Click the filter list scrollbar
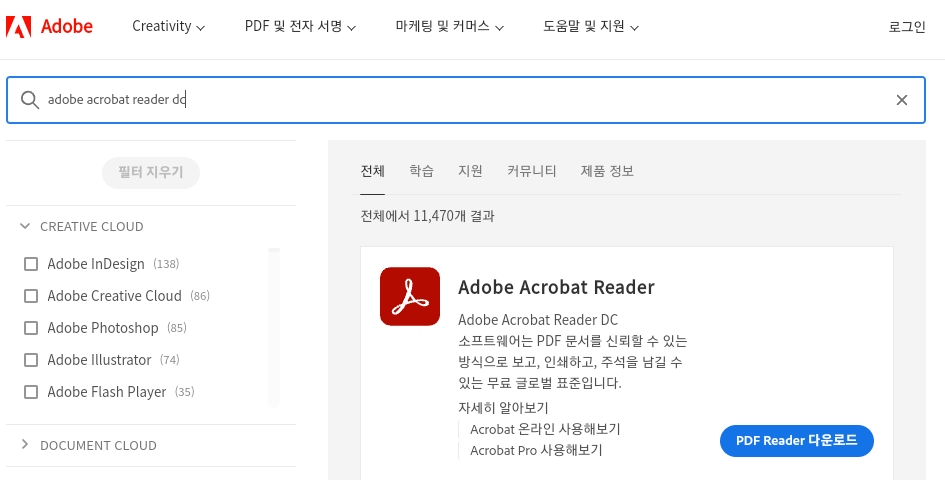 (x=274, y=327)
